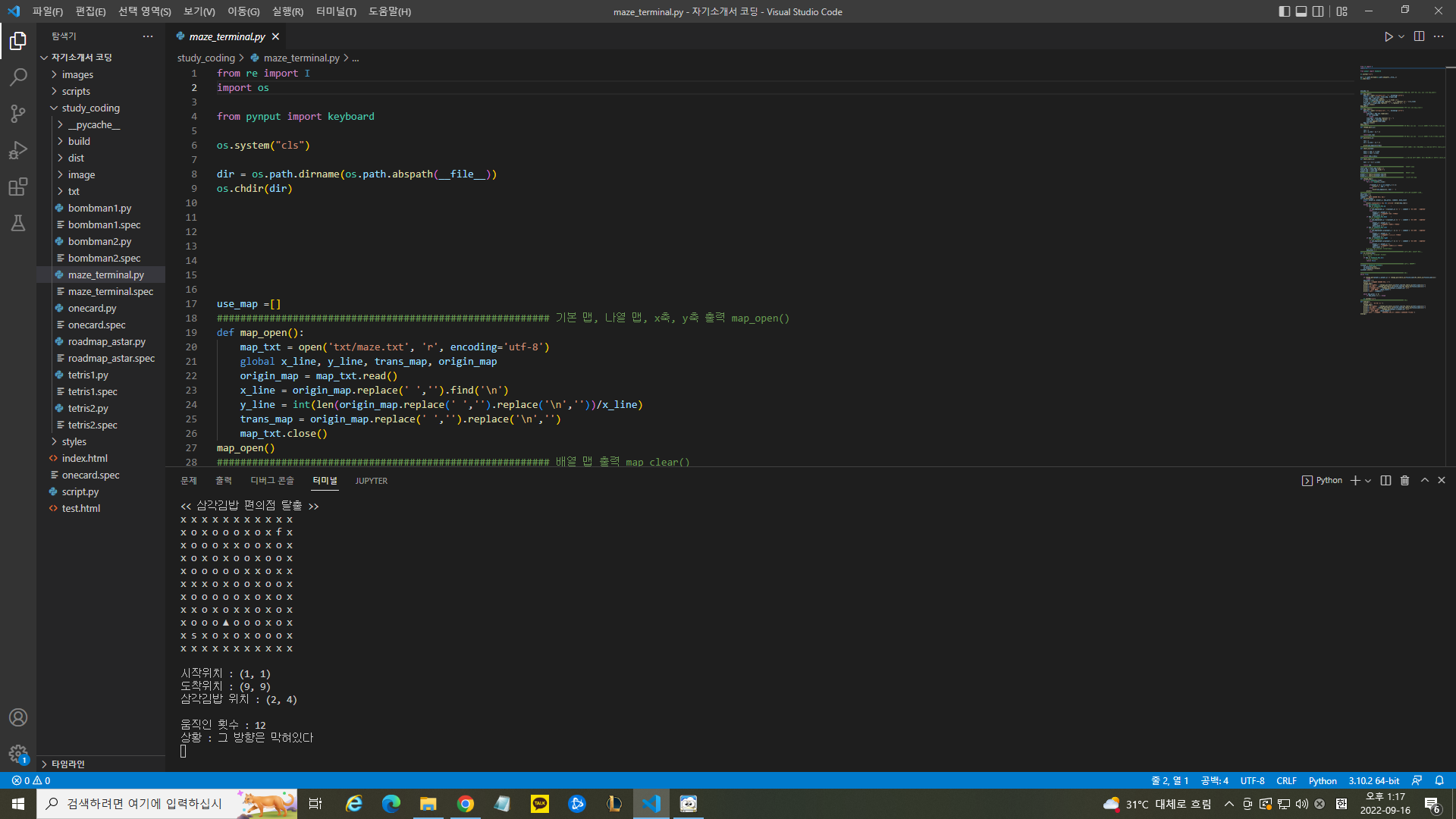Toggle the panel layout visibility control
The image size is (1456, 819).
(x=1301, y=11)
